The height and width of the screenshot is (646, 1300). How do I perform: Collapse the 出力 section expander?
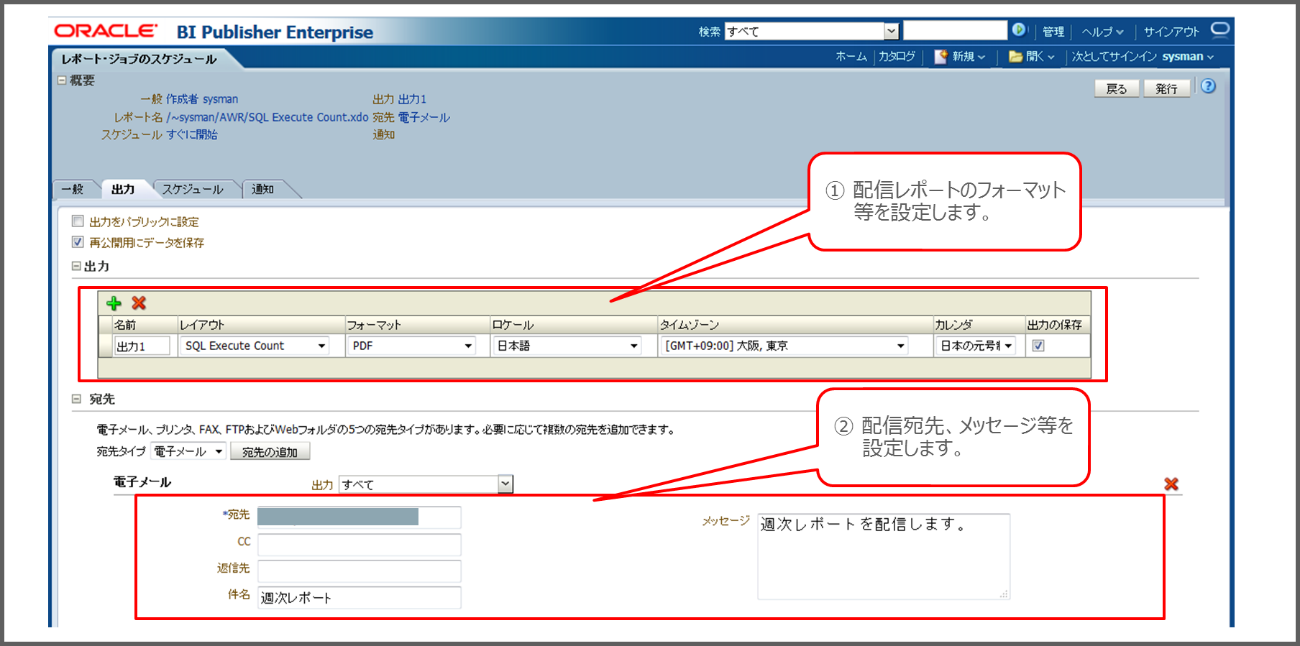[76, 267]
